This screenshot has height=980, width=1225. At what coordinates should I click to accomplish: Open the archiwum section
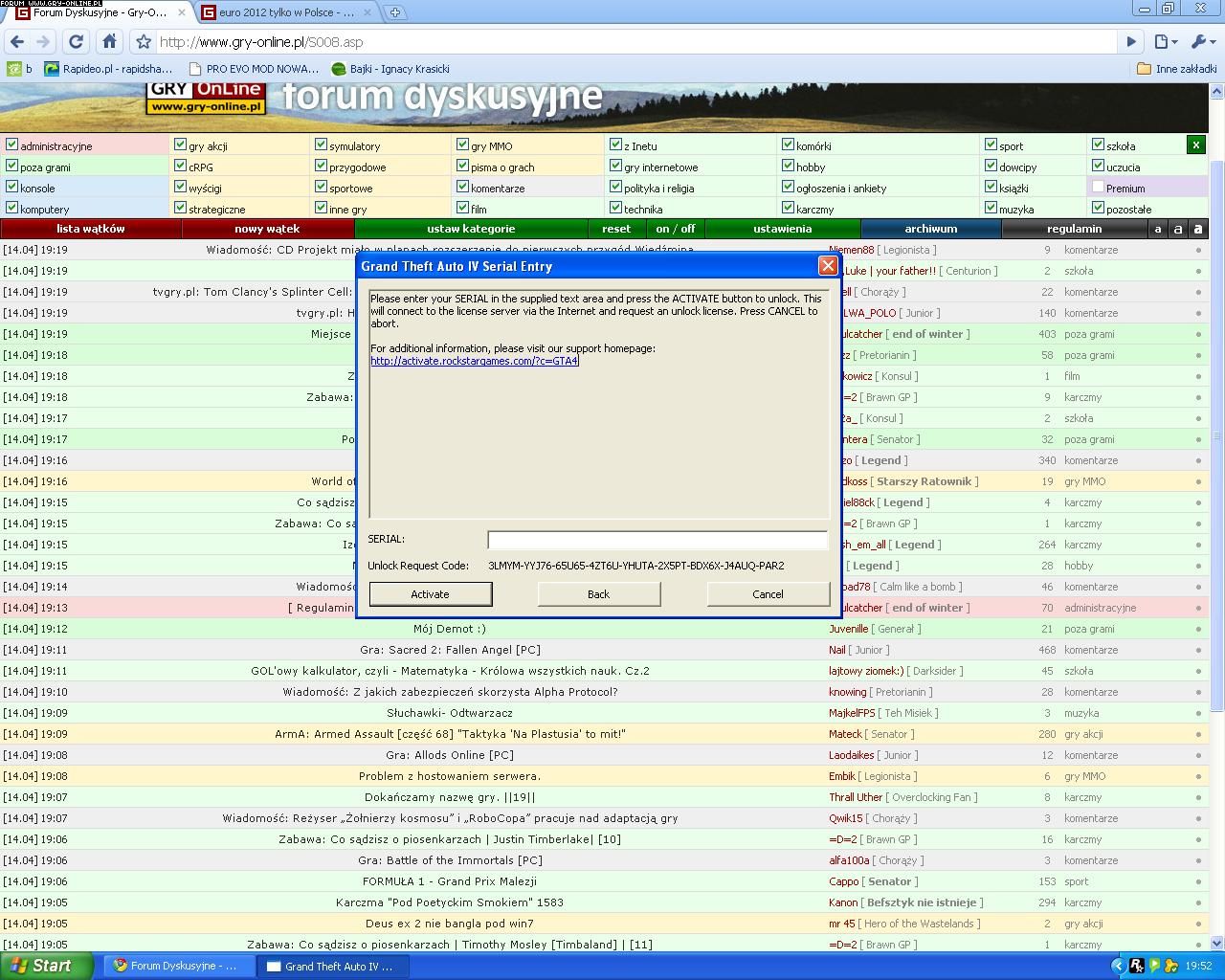pos(931,229)
